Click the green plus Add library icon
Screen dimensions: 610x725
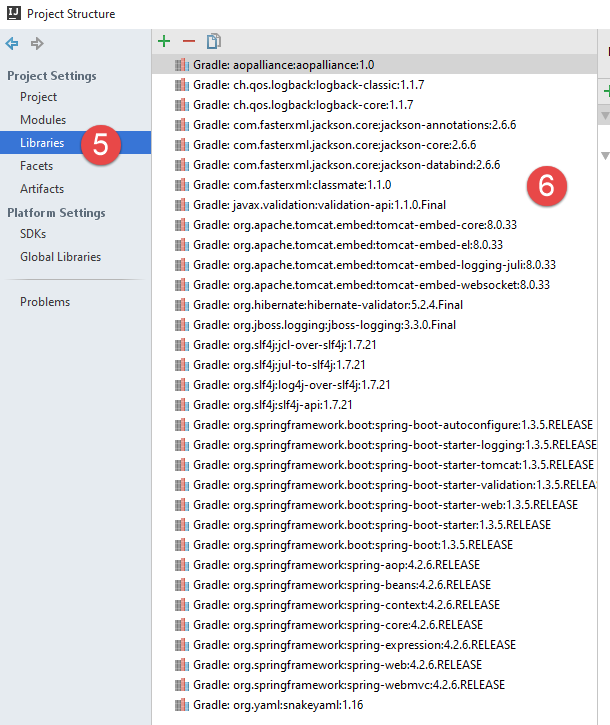pyautogui.click(x=165, y=41)
